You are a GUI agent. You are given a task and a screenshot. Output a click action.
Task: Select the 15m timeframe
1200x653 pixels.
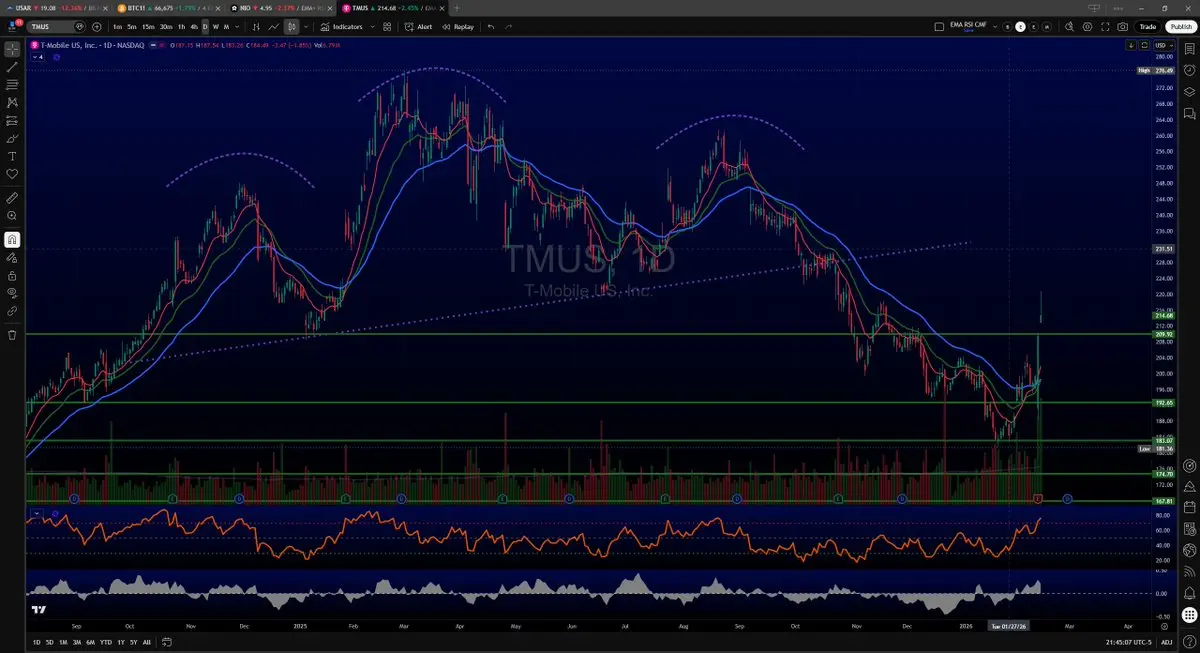[148, 27]
